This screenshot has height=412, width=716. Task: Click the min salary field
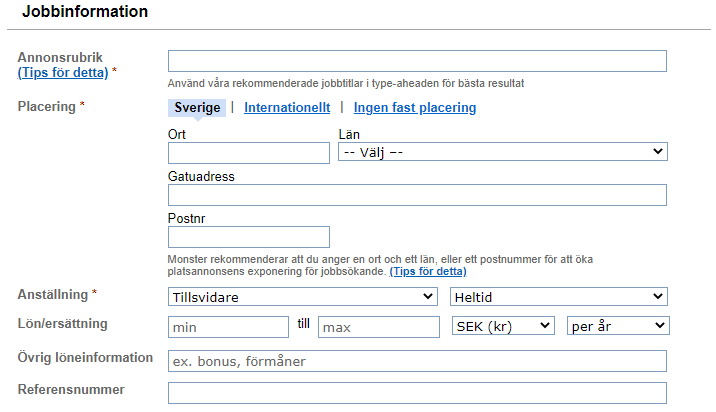[228, 327]
